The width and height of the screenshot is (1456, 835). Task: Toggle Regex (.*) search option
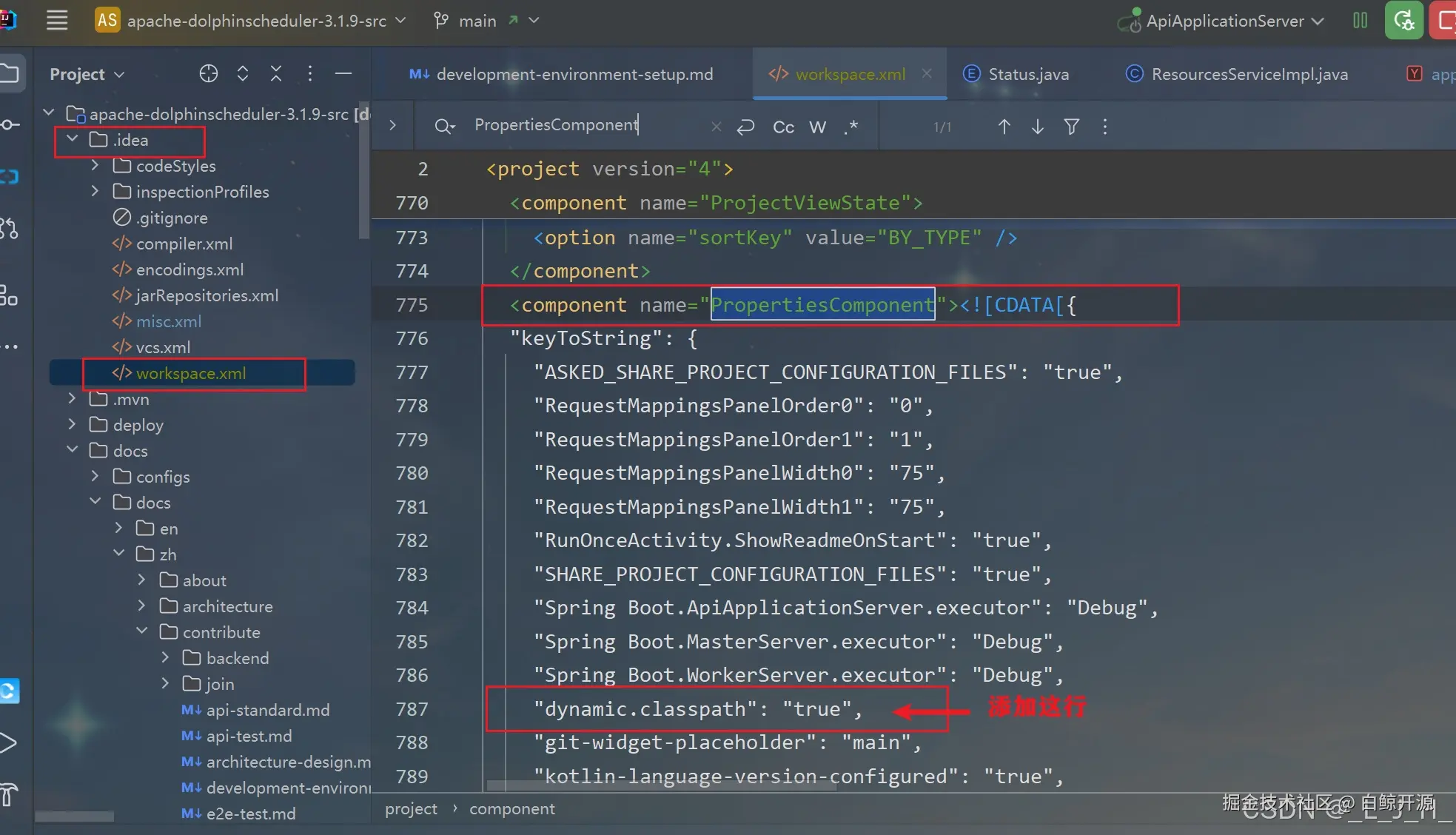851,127
